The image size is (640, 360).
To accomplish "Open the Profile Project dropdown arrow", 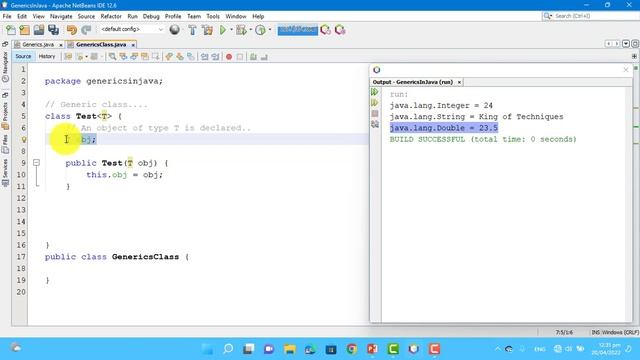I will [270, 30].
